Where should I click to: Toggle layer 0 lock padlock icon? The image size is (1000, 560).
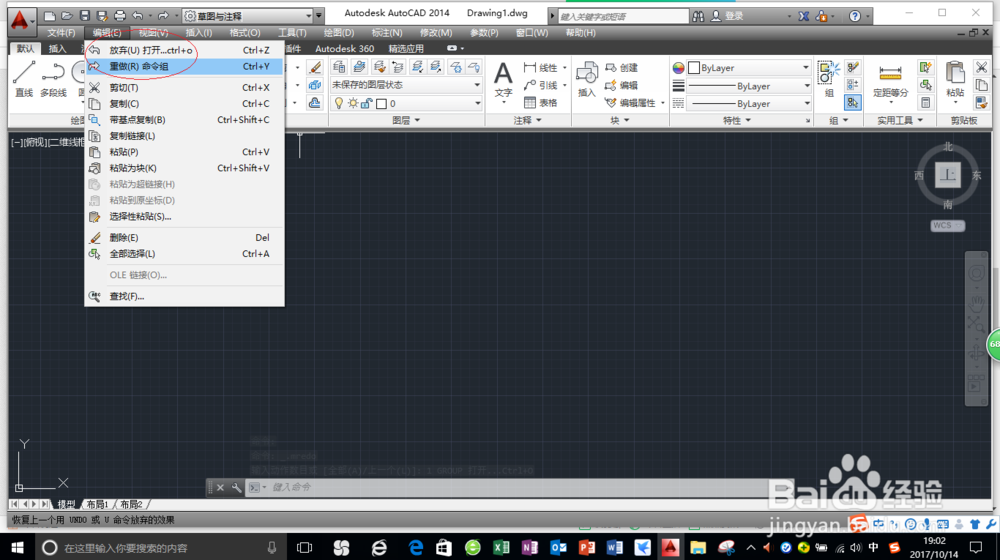(x=367, y=103)
